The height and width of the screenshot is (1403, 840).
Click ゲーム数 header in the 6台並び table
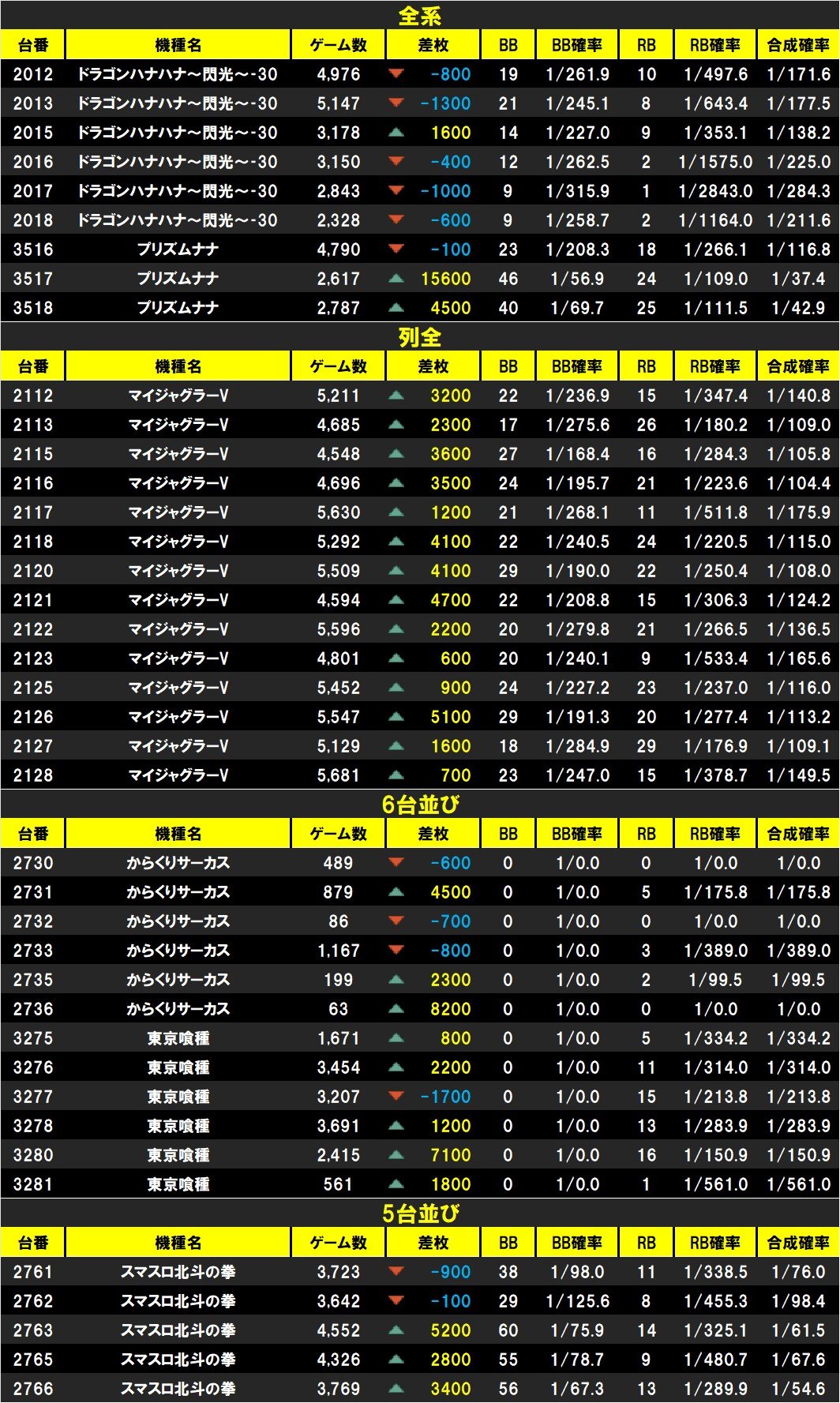338,834
